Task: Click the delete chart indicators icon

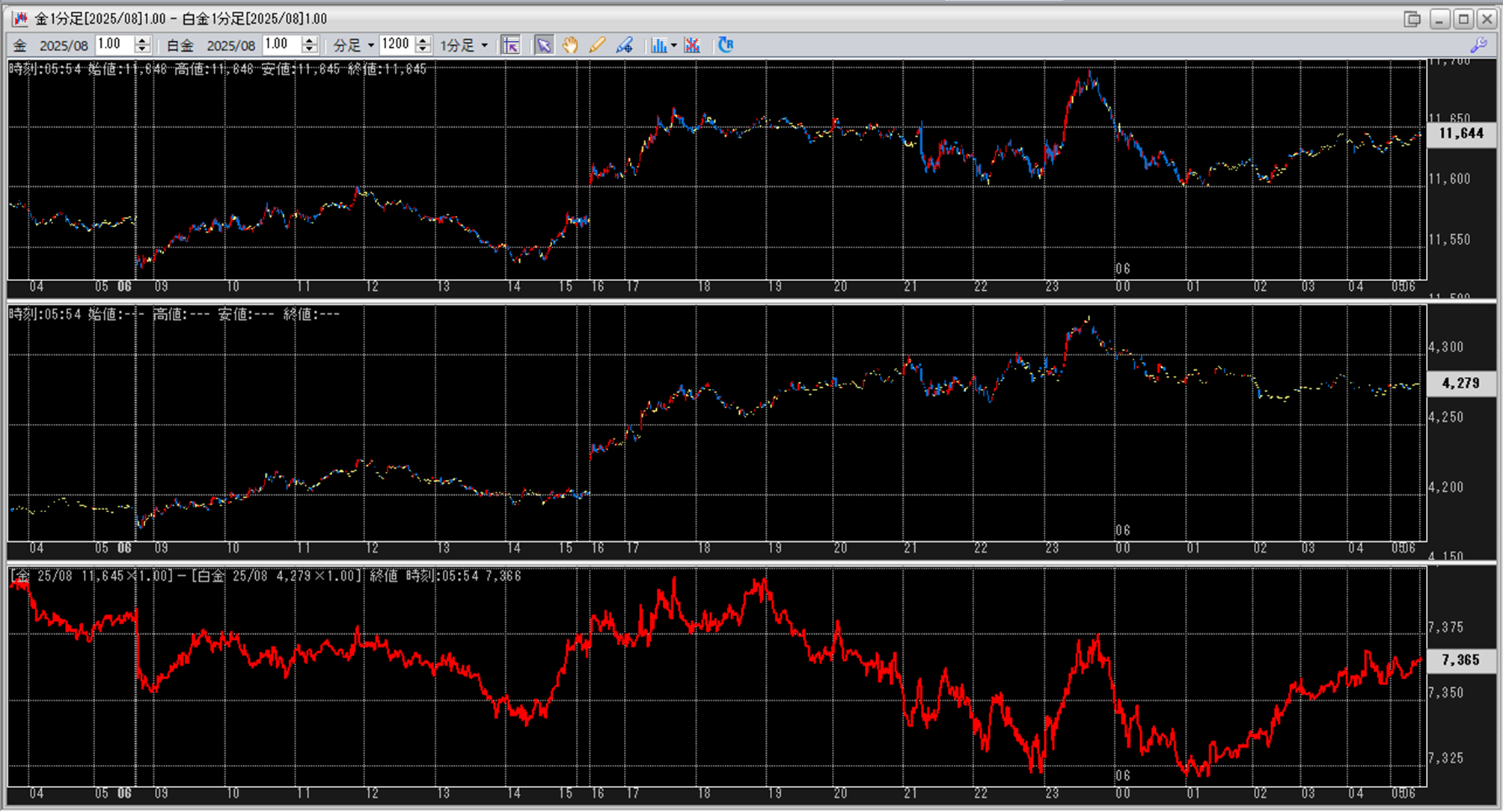Action: tap(692, 46)
